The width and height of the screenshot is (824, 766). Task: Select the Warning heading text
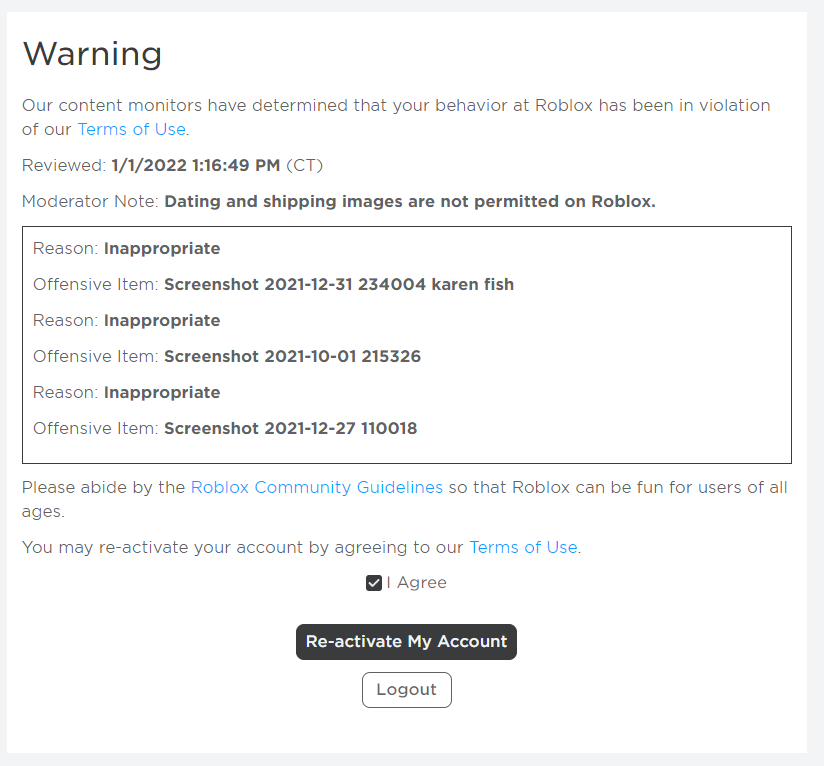tap(92, 54)
